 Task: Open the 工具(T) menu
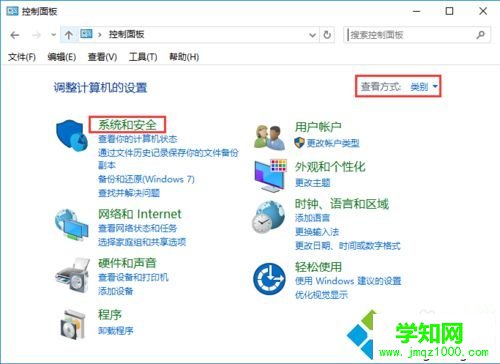coord(143,57)
